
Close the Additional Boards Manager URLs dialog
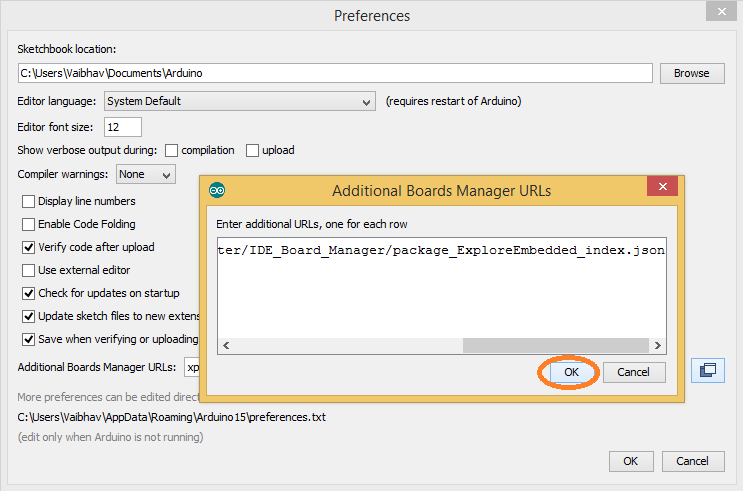coord(662,186)
